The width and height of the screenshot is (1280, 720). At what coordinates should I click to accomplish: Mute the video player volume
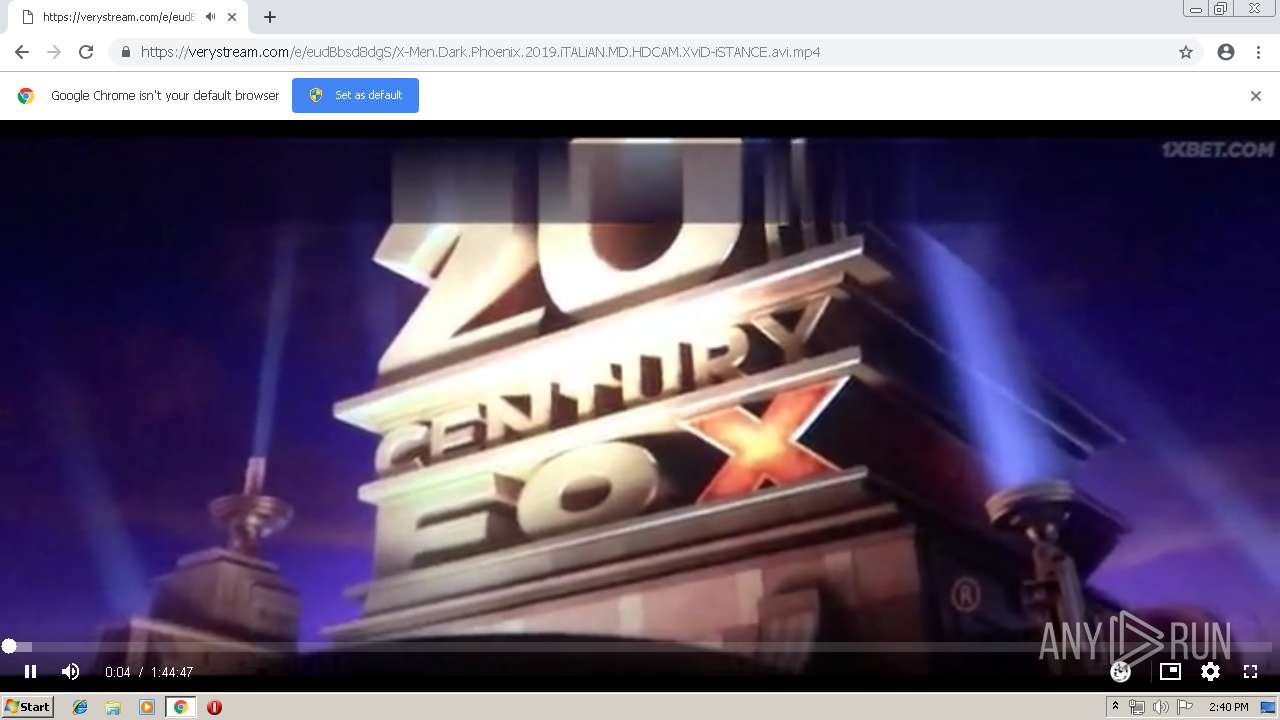[70, 672]
